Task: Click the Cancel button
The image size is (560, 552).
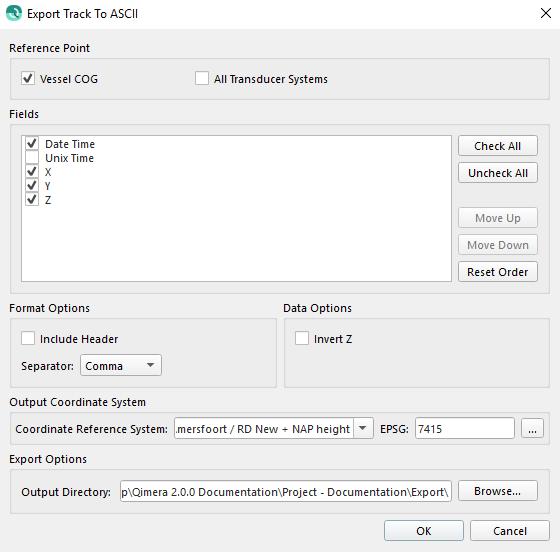Action: point(510,531)
